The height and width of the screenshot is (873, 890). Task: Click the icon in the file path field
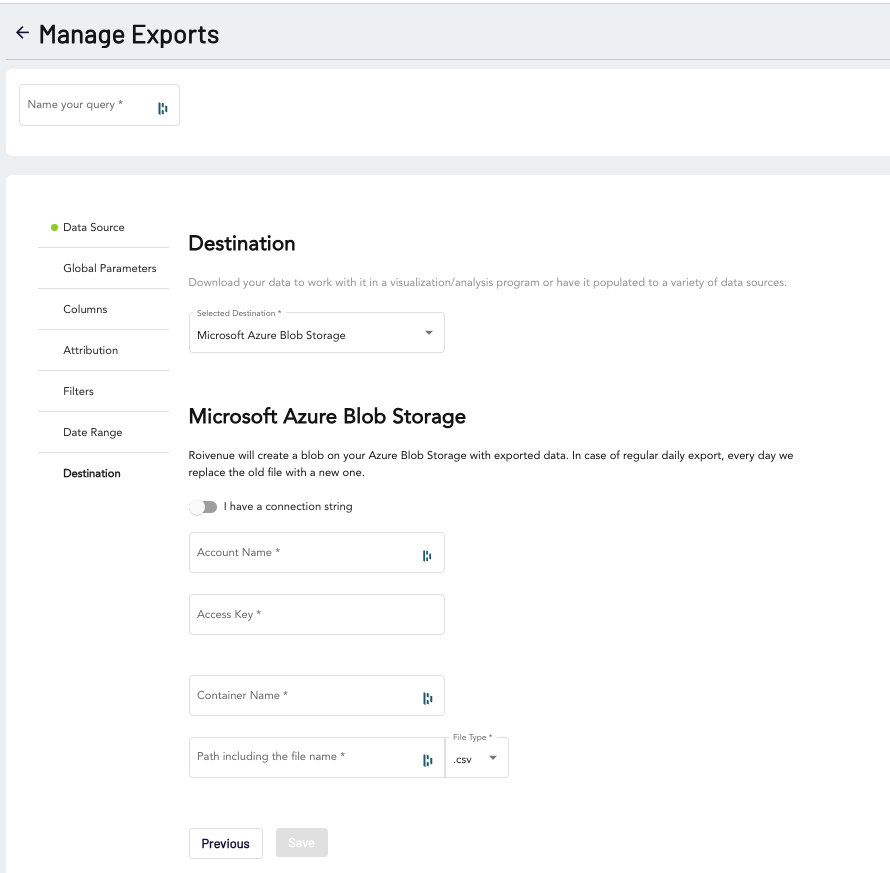(x=427, y=760)
